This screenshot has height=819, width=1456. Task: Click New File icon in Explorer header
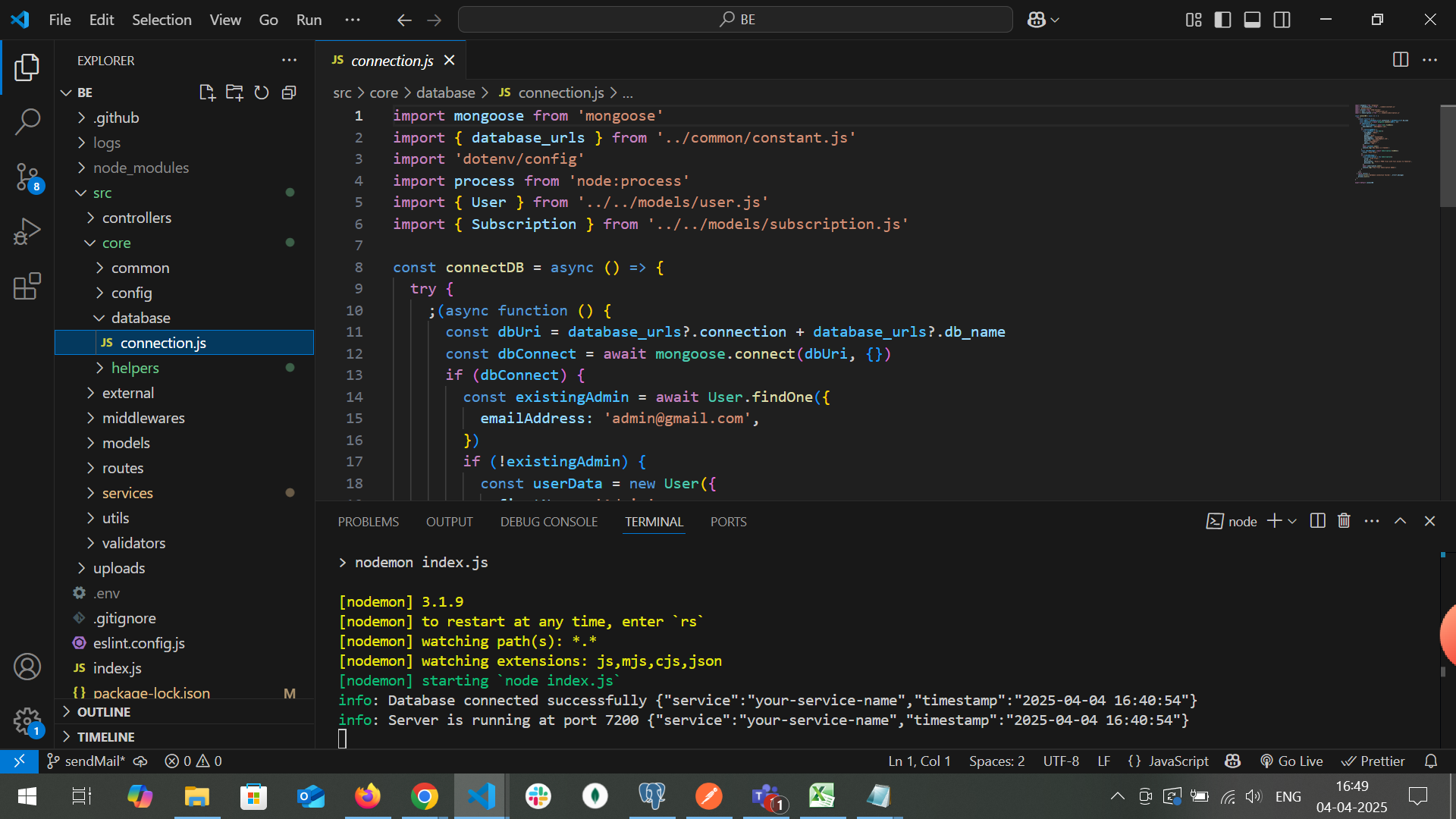(206, 93)
